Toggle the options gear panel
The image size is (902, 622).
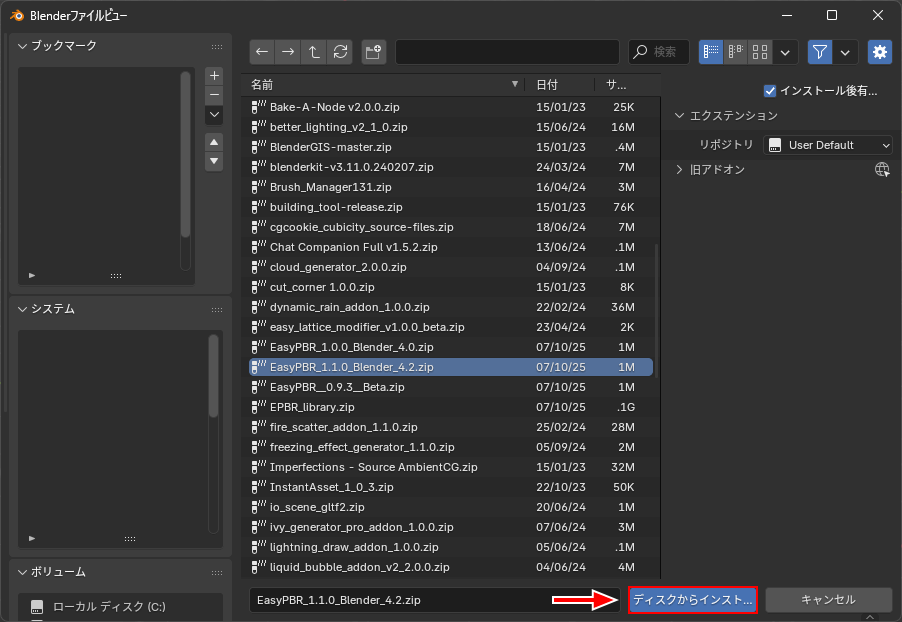[880, 52]
